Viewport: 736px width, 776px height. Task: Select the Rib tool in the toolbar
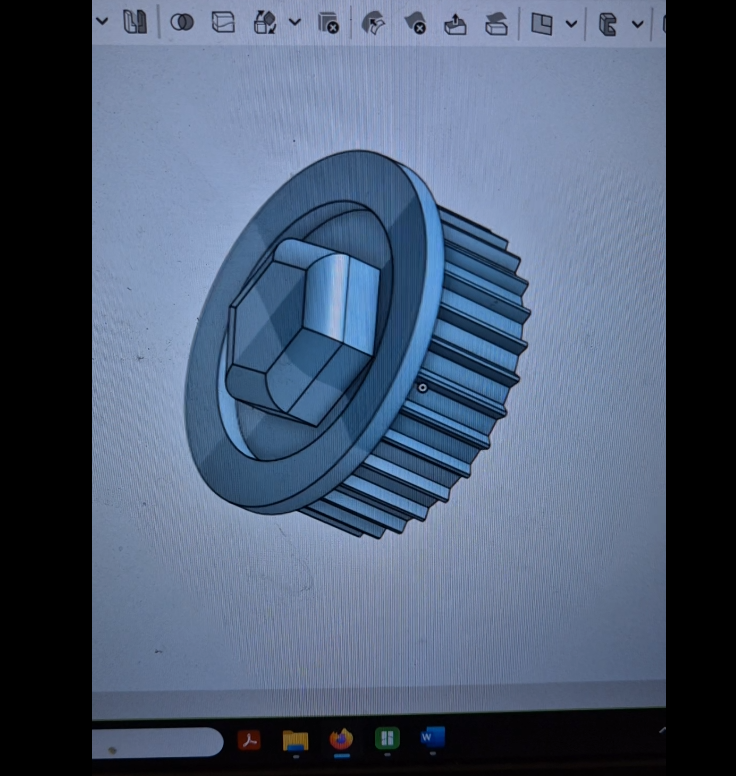coord(135,22)
